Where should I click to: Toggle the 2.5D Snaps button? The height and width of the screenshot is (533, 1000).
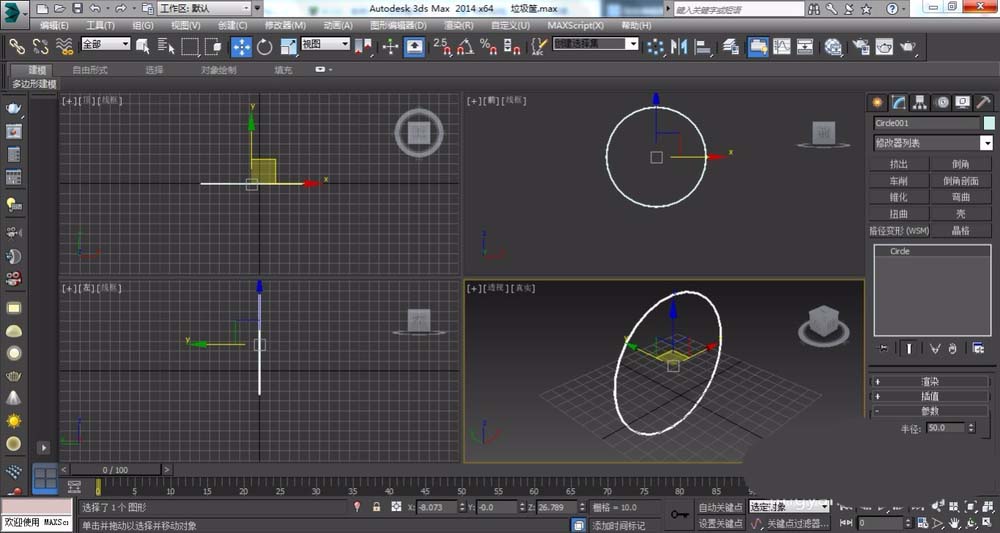[441, 46]
